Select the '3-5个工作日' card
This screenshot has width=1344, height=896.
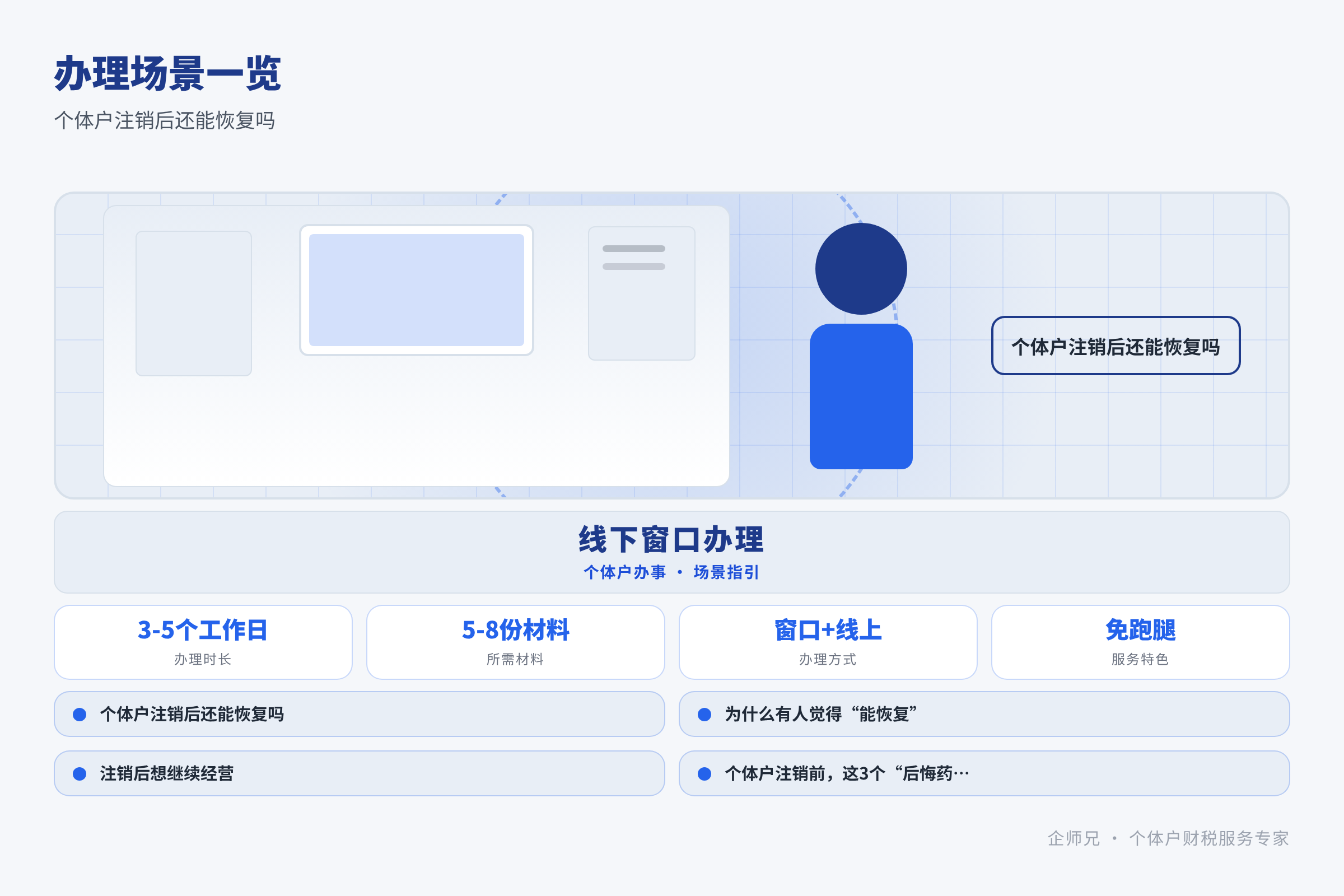pos(203,642)
